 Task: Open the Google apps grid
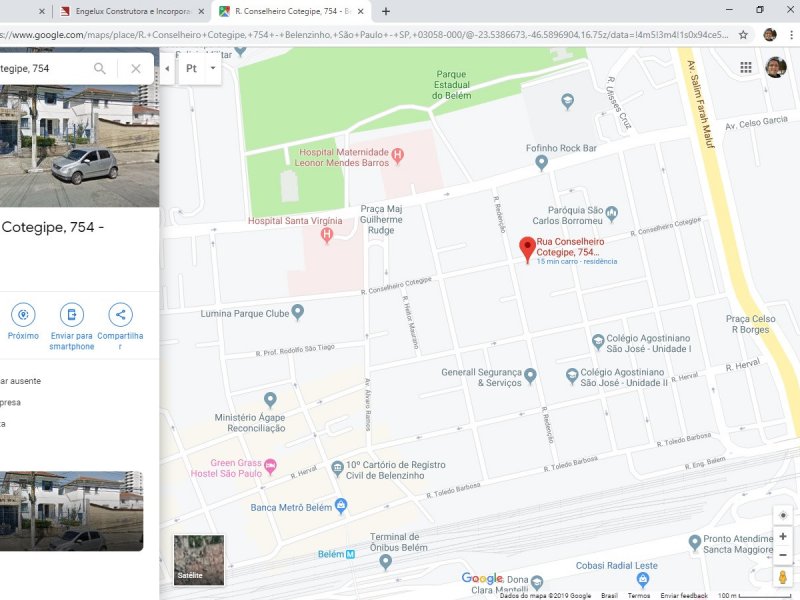(746, 67)
